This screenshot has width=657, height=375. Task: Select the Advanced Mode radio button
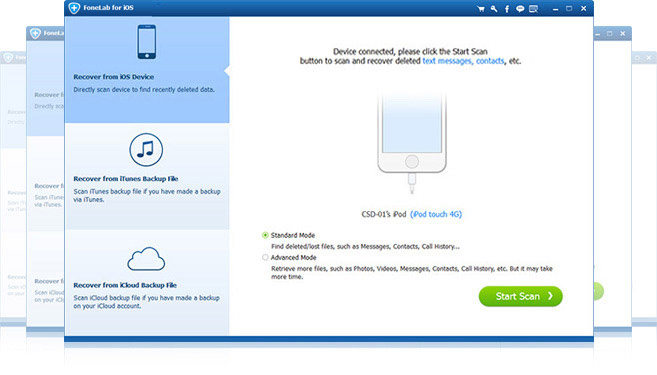pyautogui.click(x=265, y=257)
